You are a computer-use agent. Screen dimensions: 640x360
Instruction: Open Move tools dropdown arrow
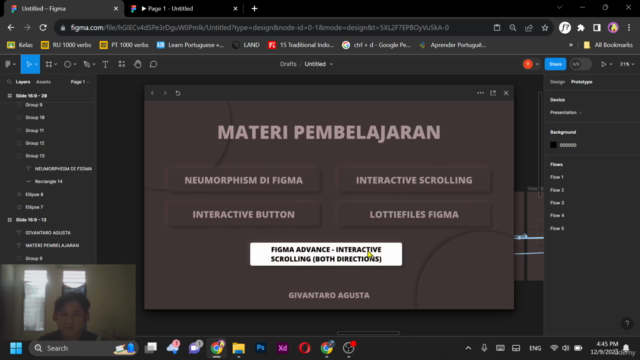click(x=36, y=64)
